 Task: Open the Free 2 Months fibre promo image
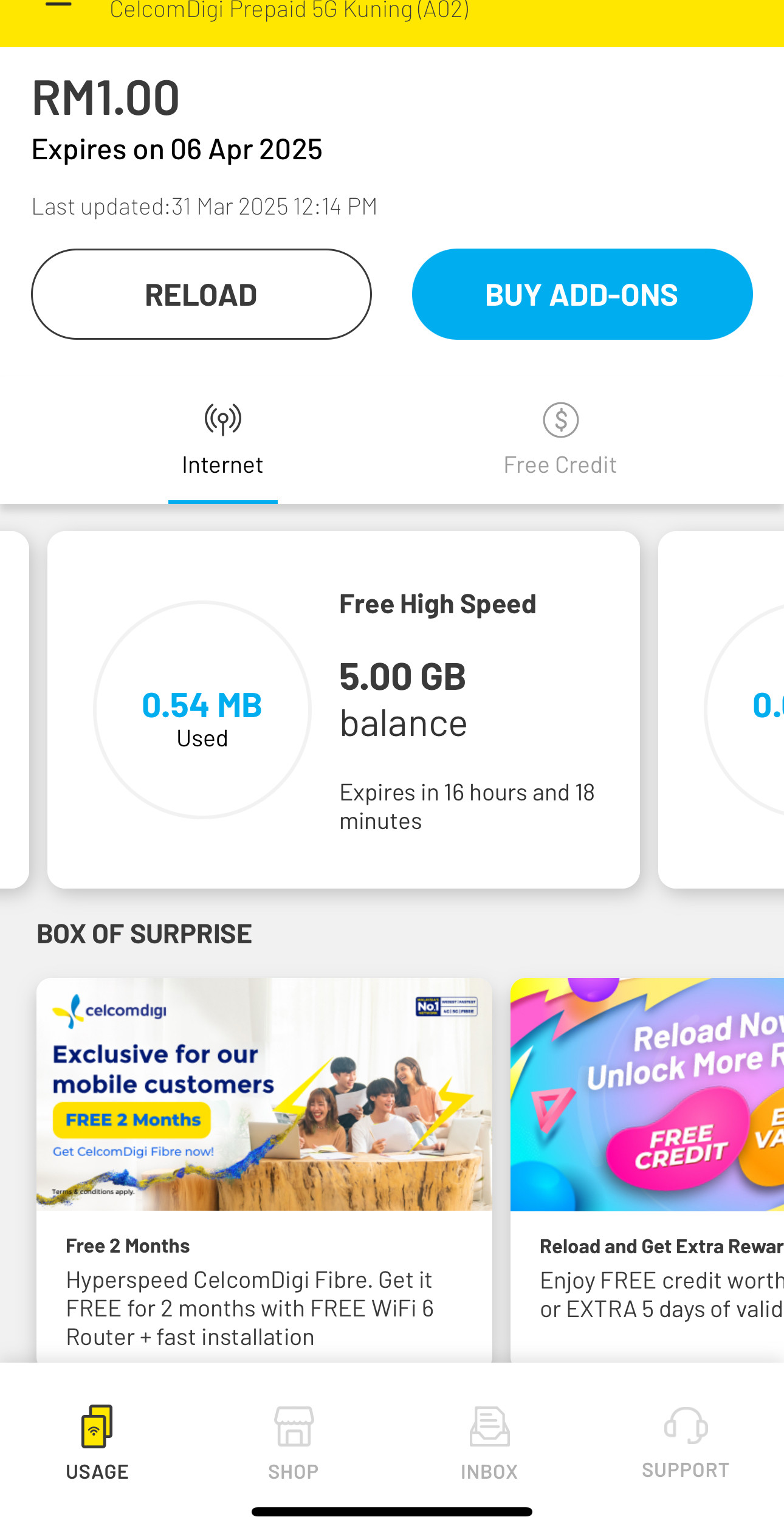264,1094
